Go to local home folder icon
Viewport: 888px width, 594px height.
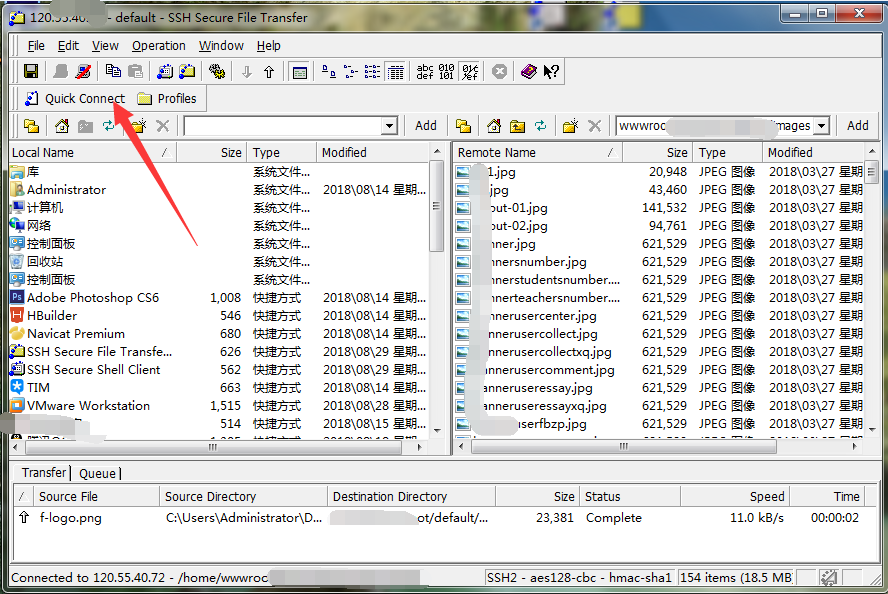(62, 126)
